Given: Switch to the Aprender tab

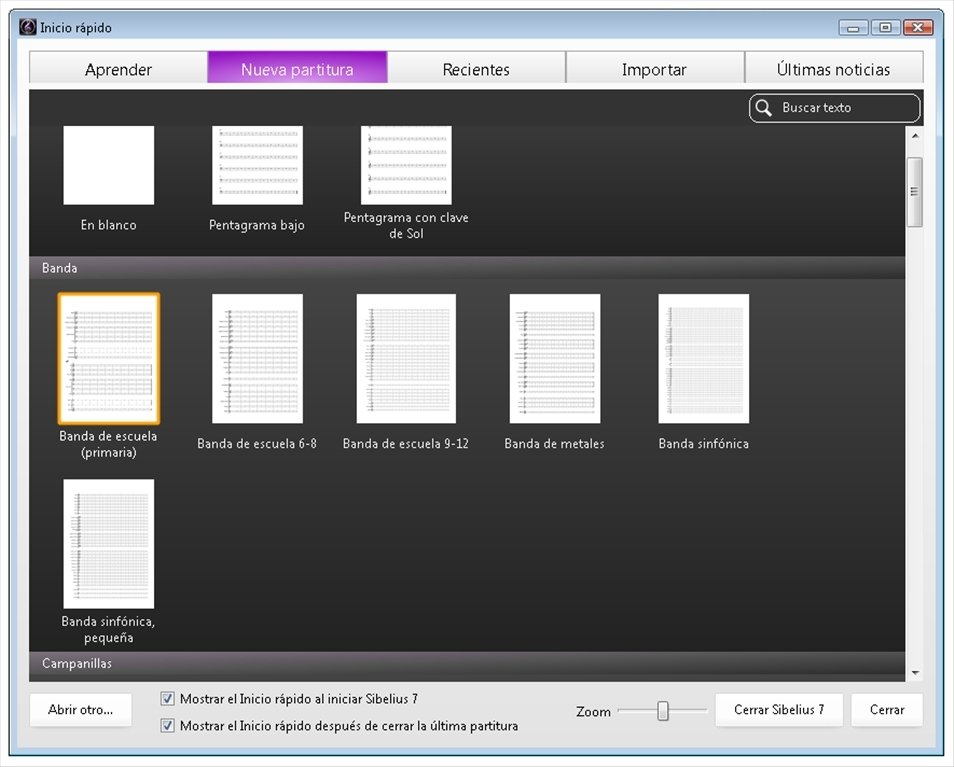Looking at the screenshot, I should [119, 69].
